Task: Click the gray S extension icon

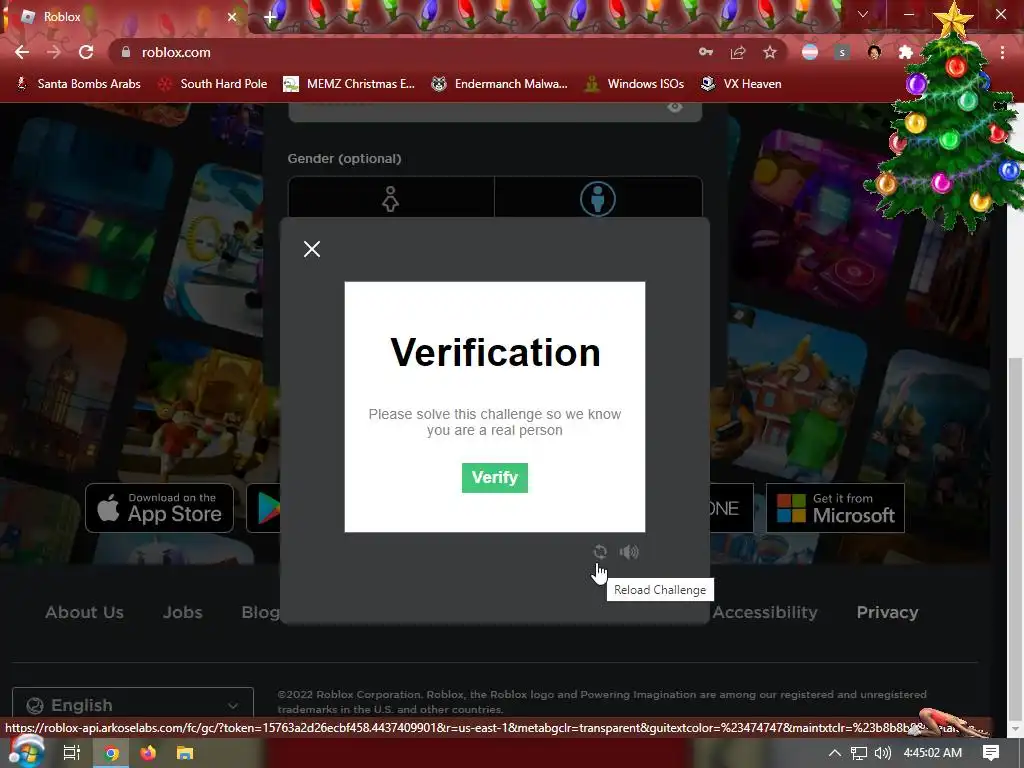Action: click(842, 52)
